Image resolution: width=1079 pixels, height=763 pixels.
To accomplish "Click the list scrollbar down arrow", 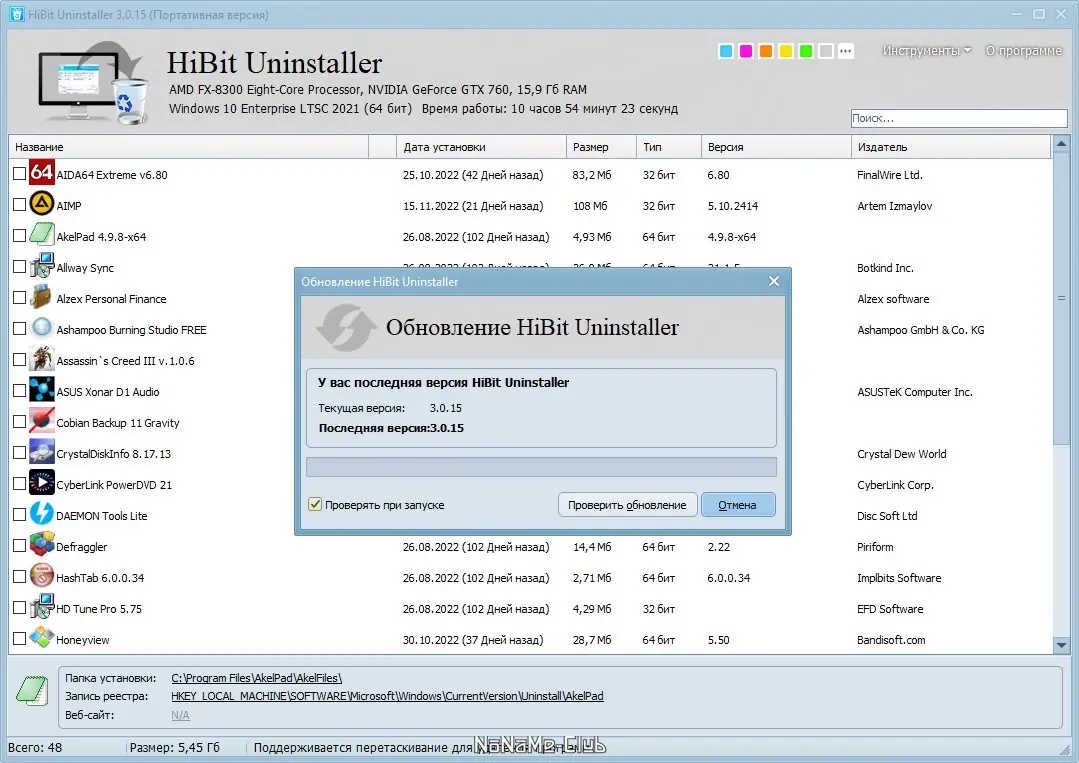I will [1060, 645].
